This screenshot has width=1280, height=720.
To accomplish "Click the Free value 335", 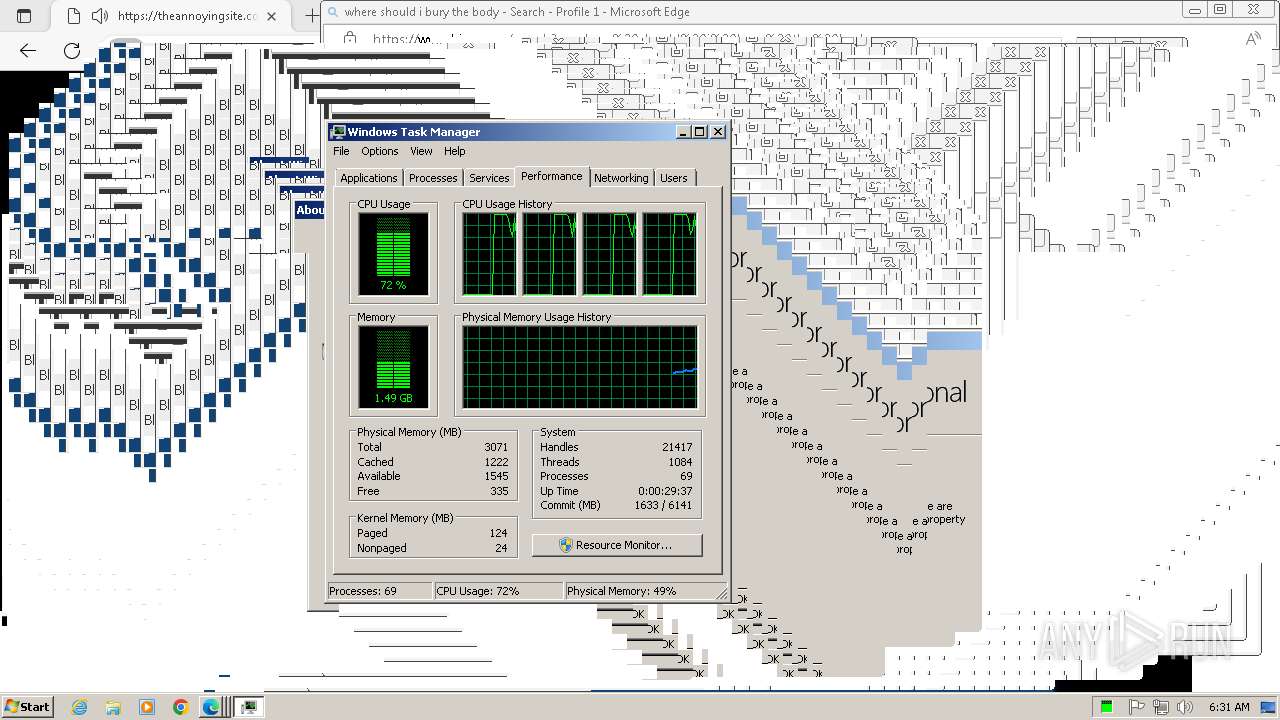I will 499,491.
